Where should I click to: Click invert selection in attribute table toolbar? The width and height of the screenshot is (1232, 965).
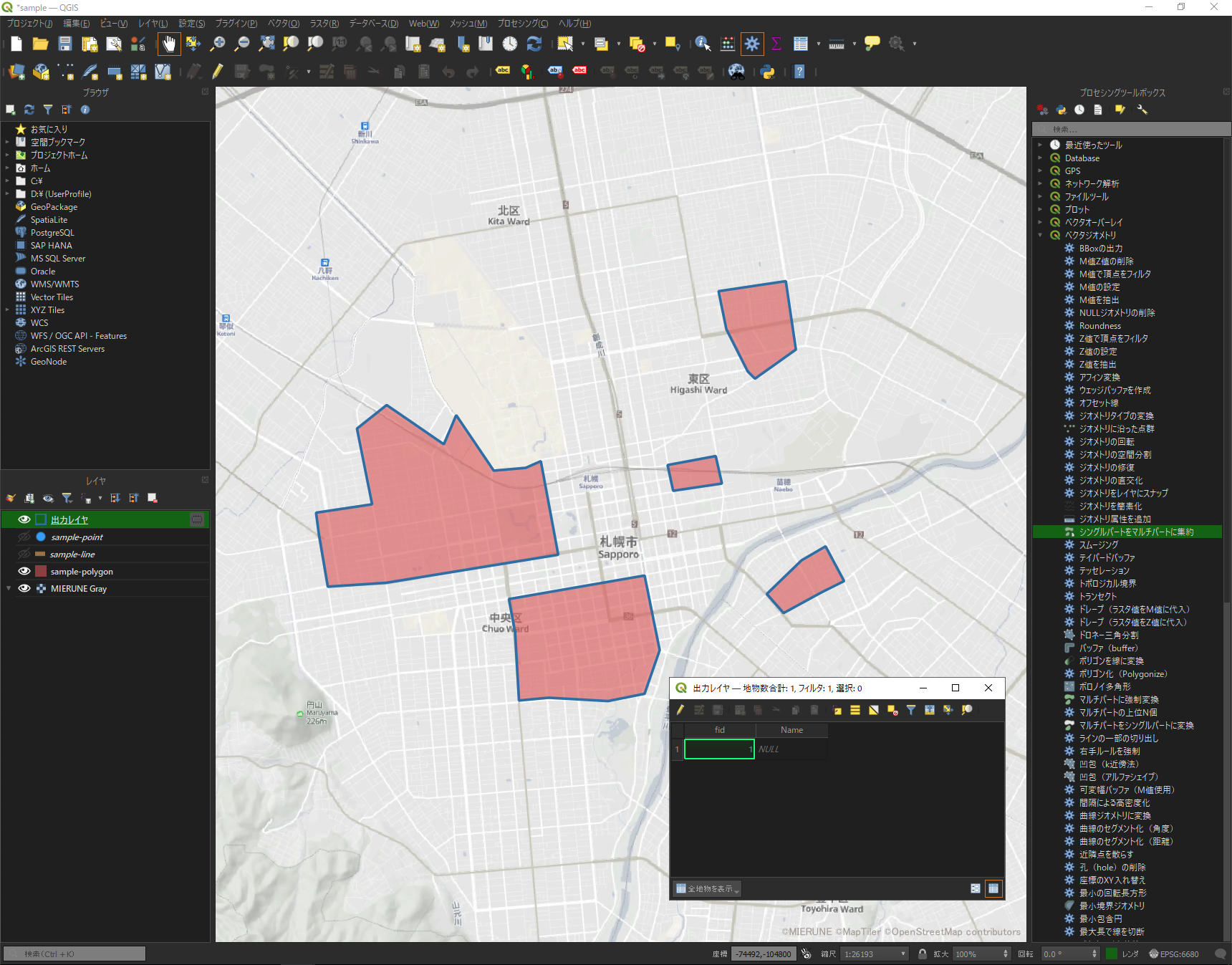(874, 710)
